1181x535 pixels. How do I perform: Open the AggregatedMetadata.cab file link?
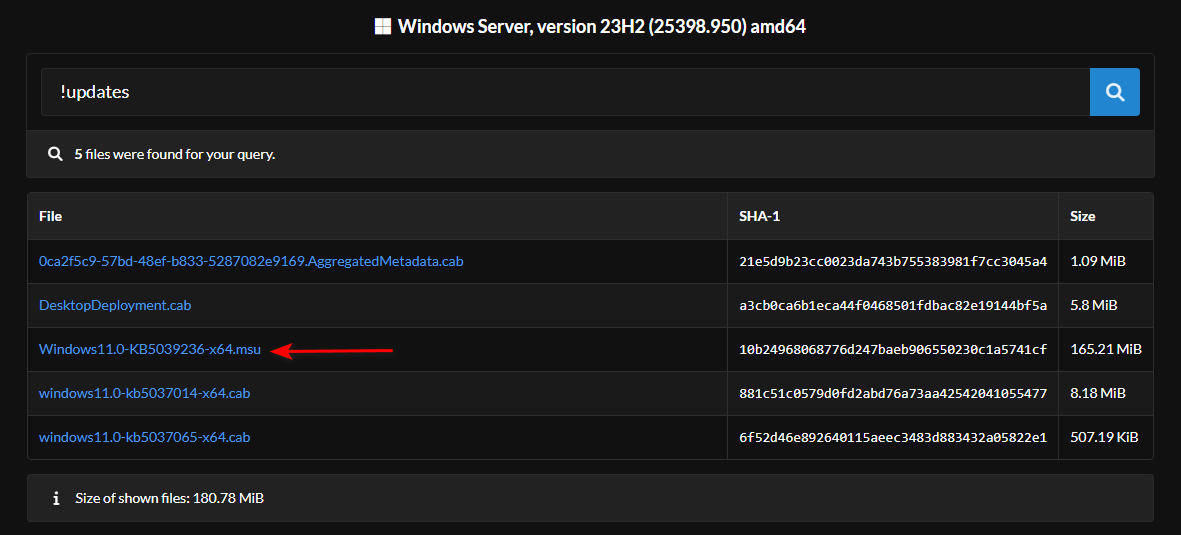pos(251,261)
